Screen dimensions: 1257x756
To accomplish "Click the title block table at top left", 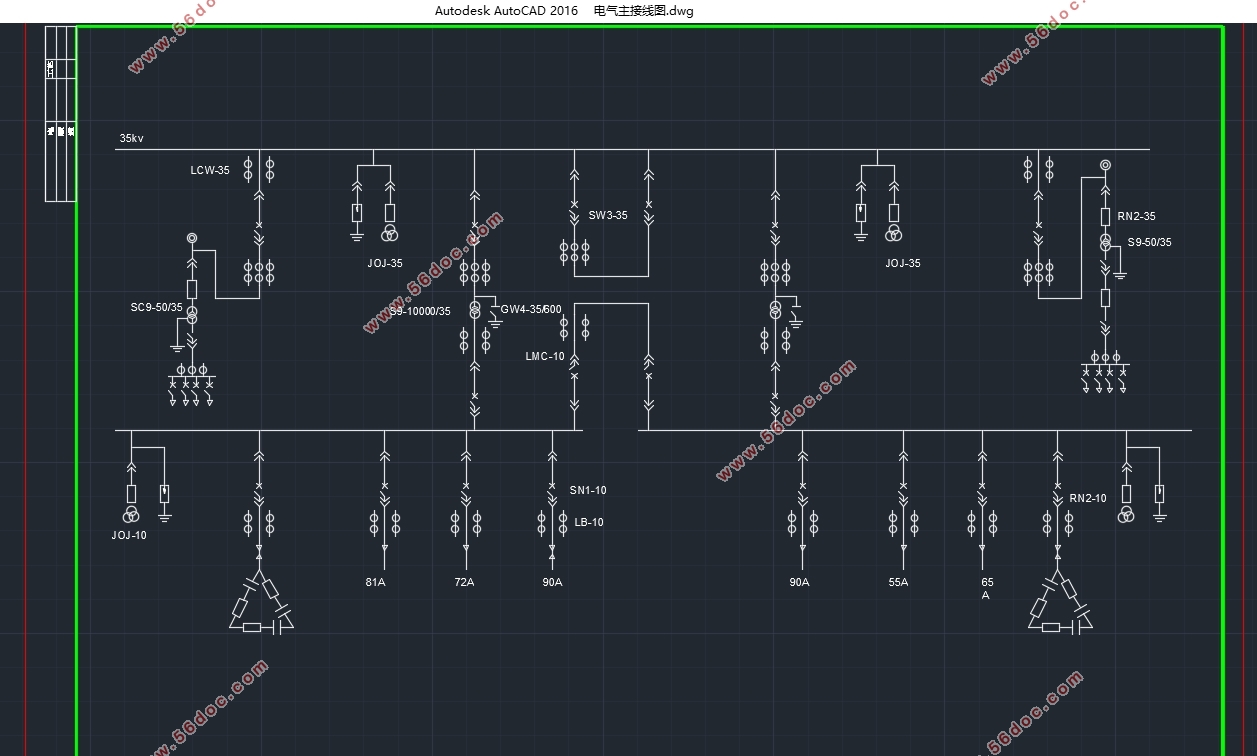I will (x=60, y=113).
